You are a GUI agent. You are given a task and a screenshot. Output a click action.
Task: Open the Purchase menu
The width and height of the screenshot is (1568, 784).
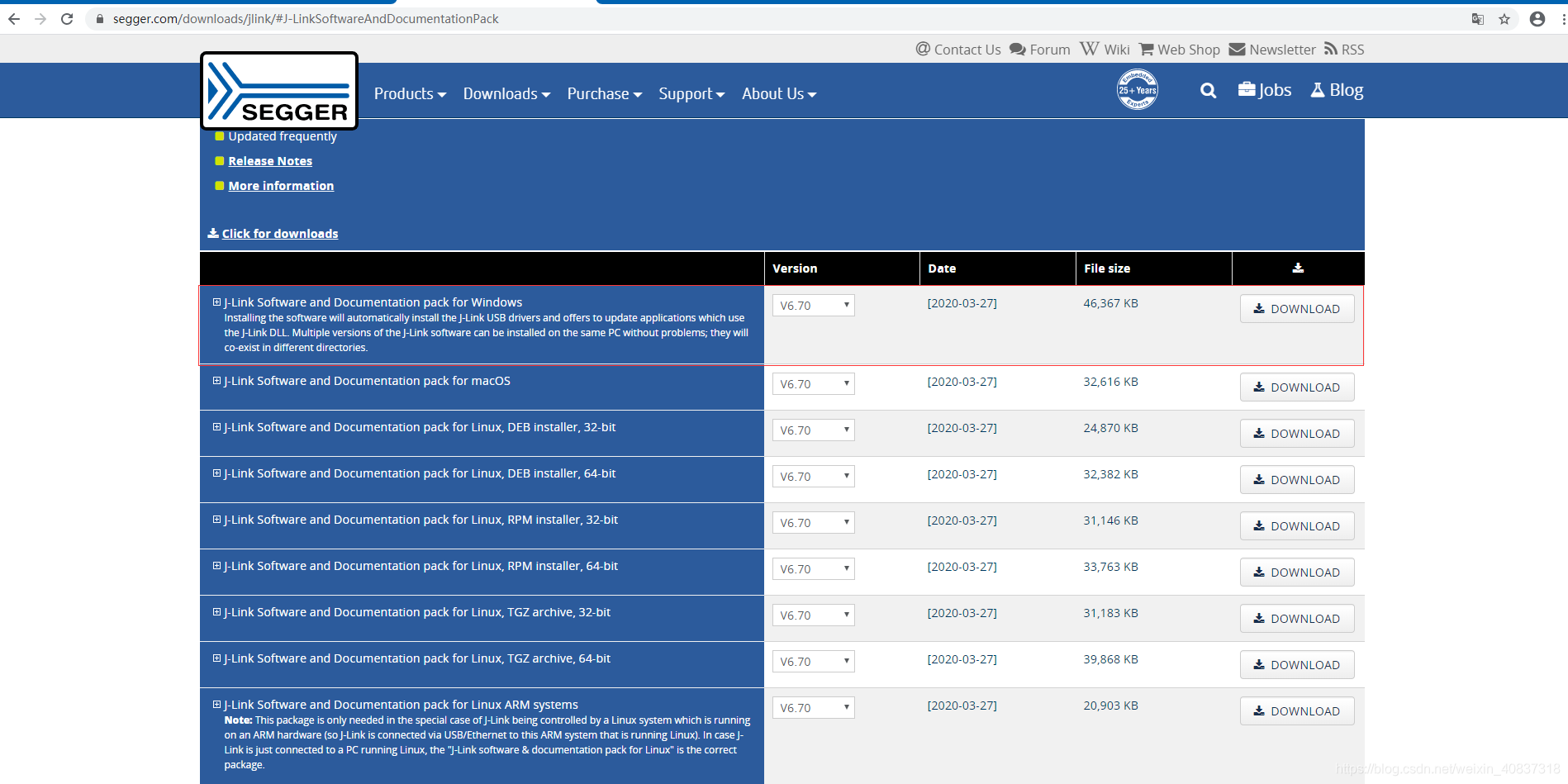click(605, 94)
